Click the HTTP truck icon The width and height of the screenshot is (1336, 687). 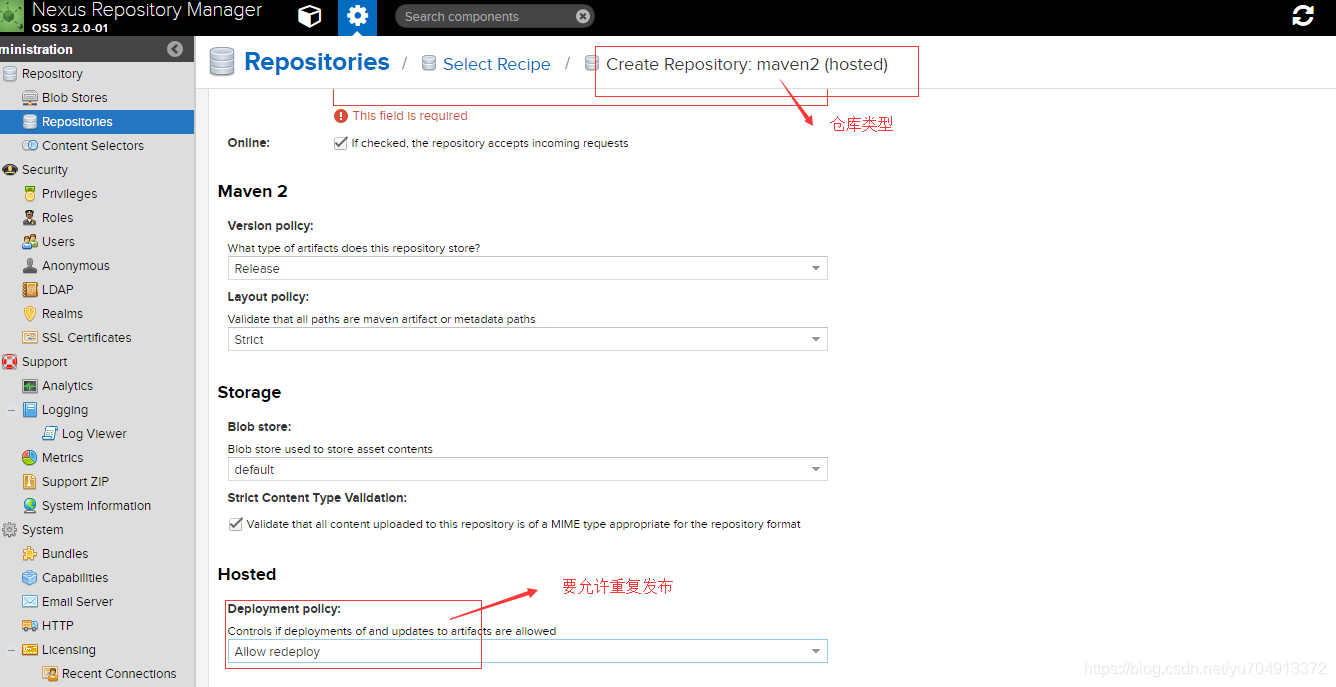pyautogui.click(x=30, y=626)
